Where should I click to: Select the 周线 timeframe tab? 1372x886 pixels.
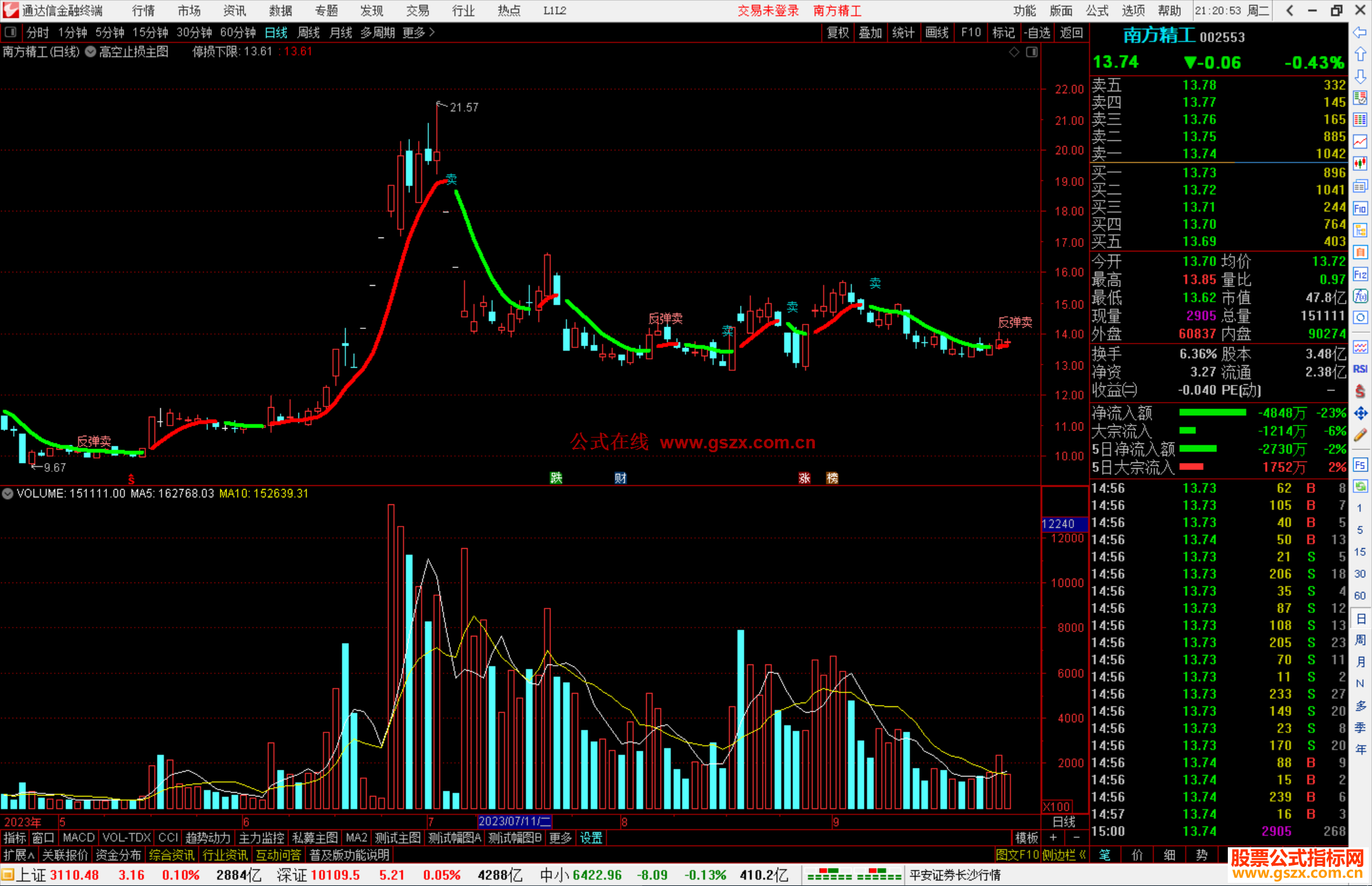pos(309,32)
